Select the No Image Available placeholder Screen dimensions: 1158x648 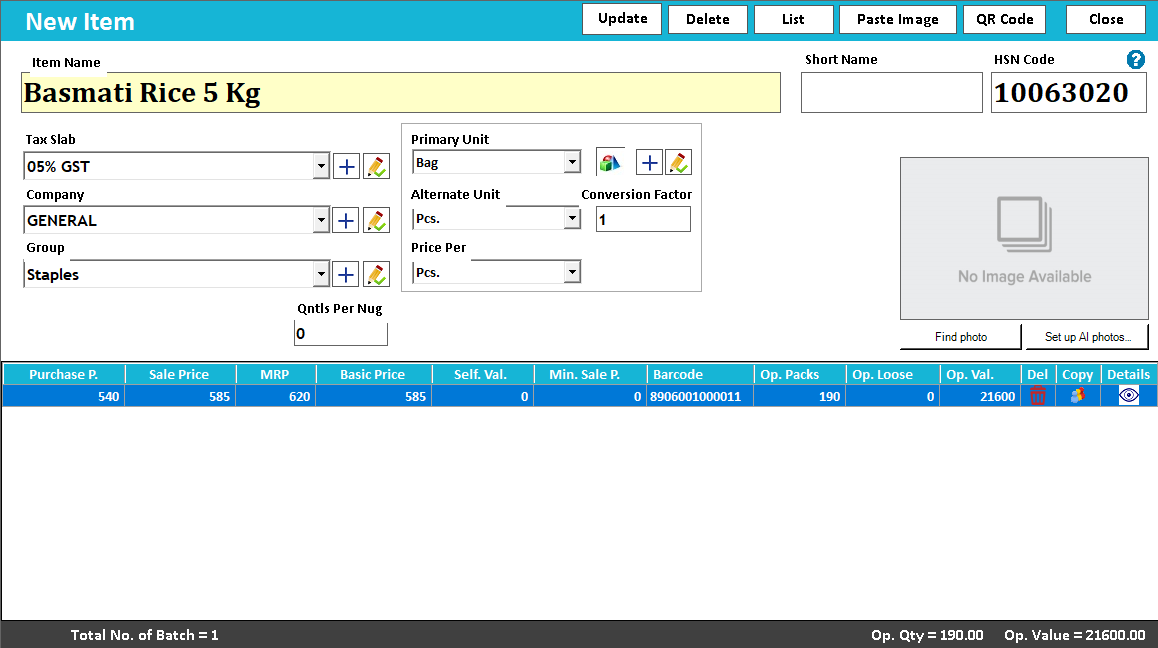[1024, 238]
